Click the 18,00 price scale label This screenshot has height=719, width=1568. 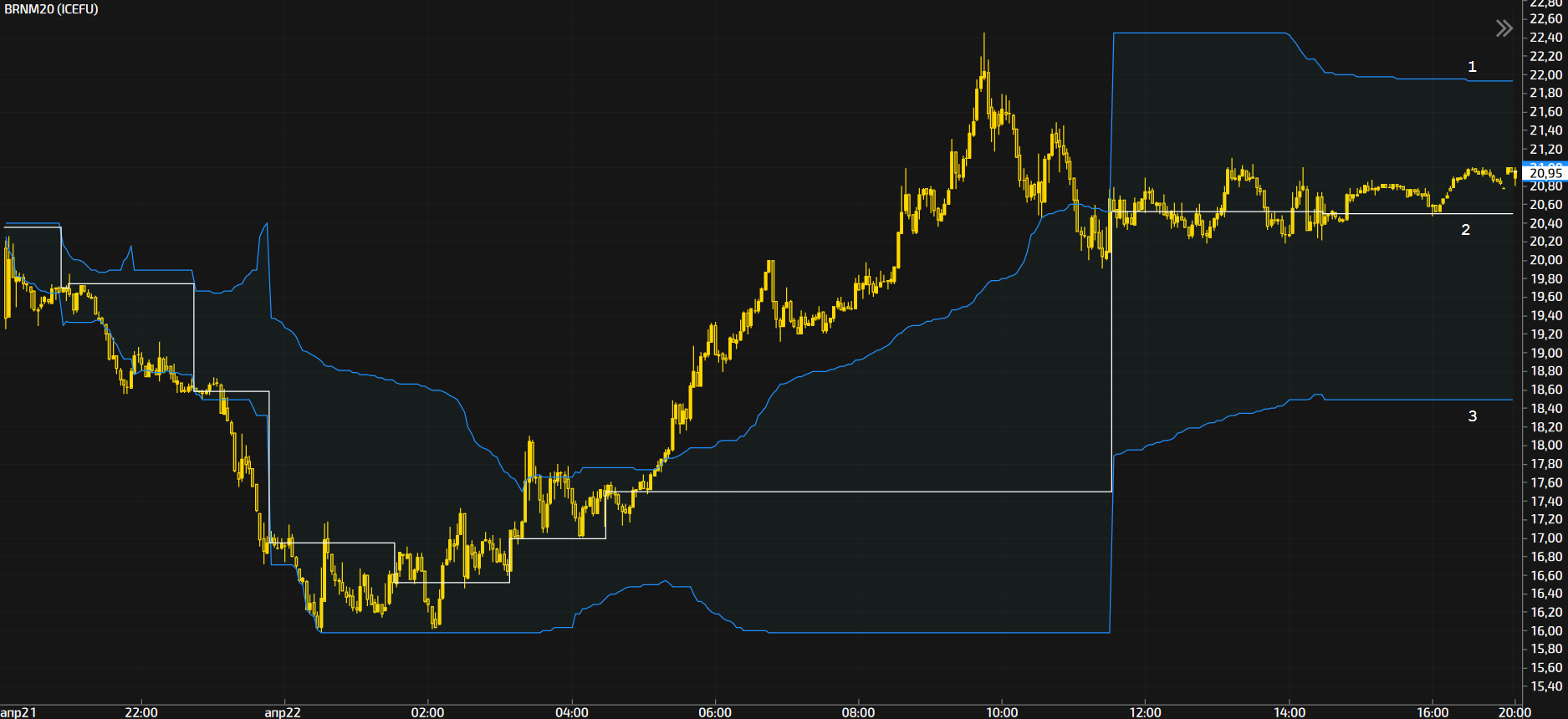[x=1545, y=445]
